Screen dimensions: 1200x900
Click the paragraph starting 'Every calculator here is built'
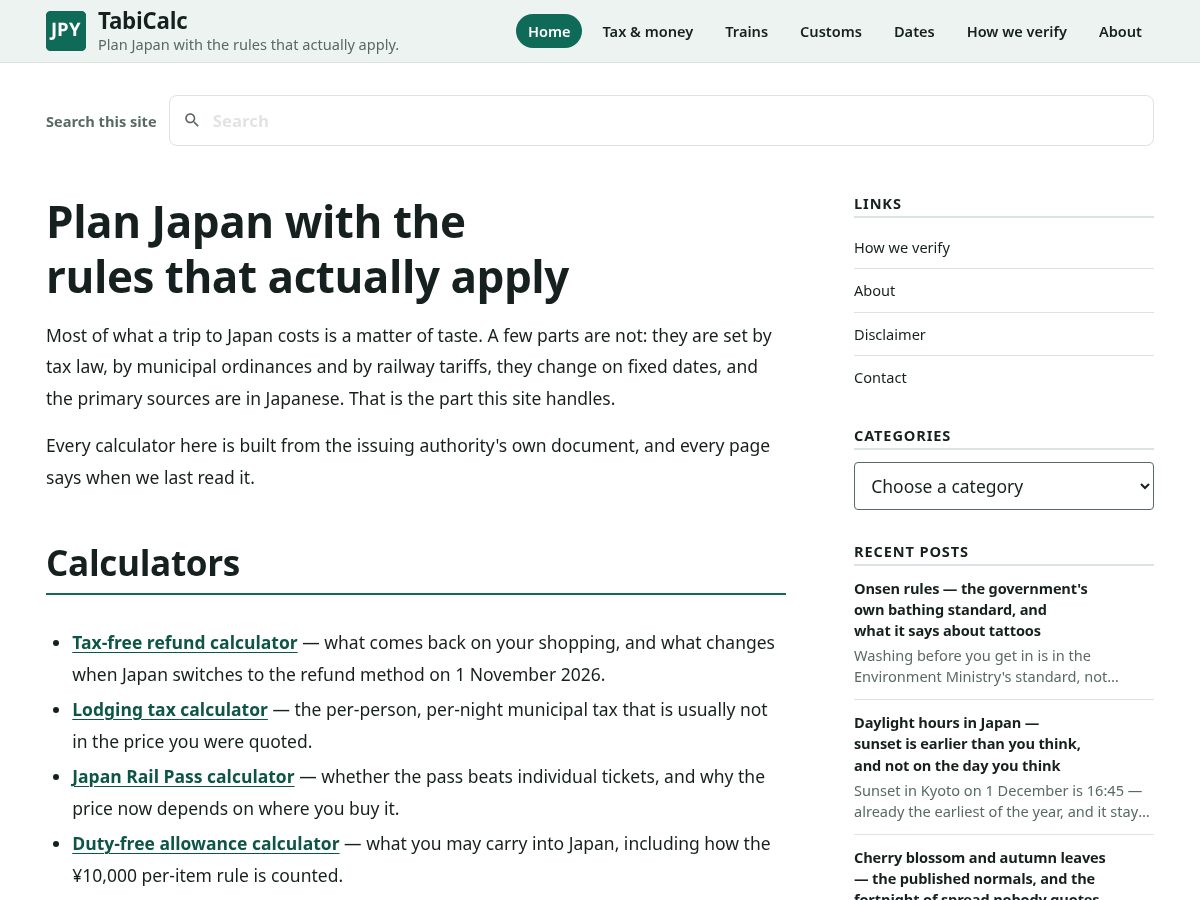click(408, 461)
